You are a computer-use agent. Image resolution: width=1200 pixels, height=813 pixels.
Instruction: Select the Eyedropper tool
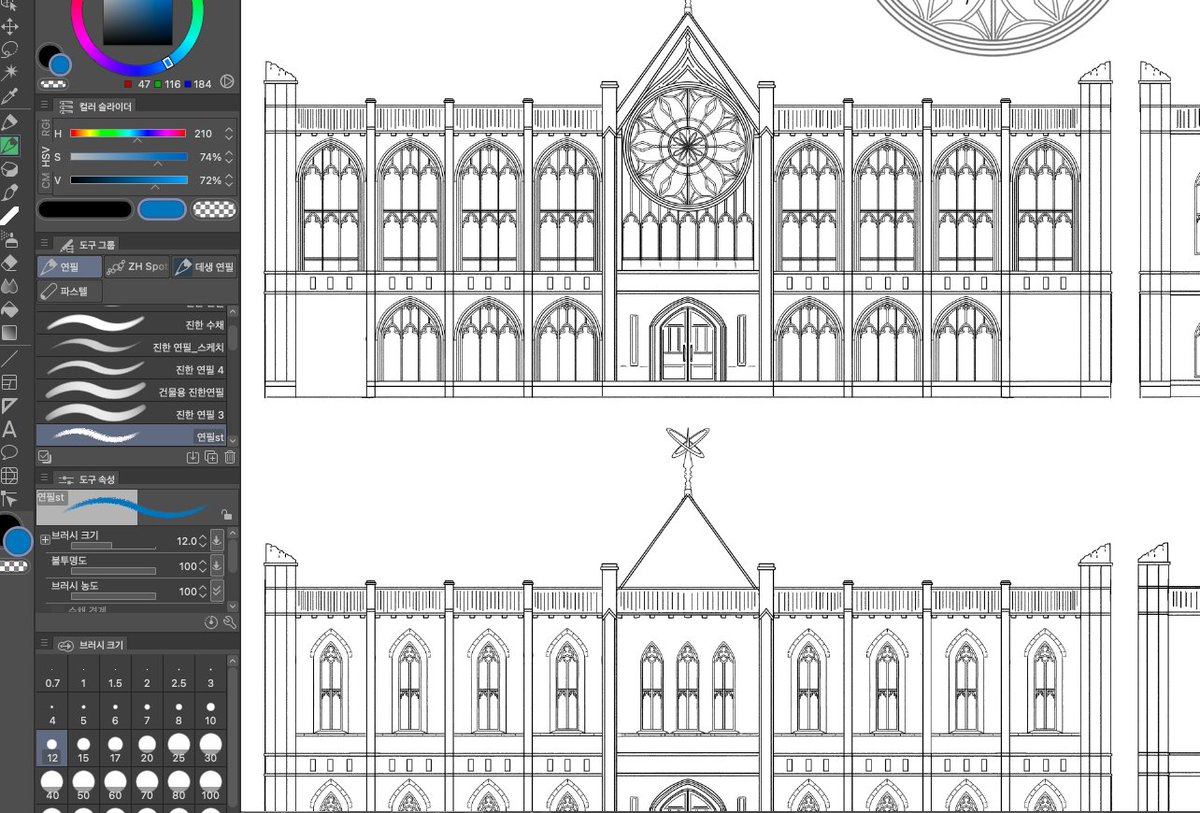pyautogui.click(x=10, y=97)
